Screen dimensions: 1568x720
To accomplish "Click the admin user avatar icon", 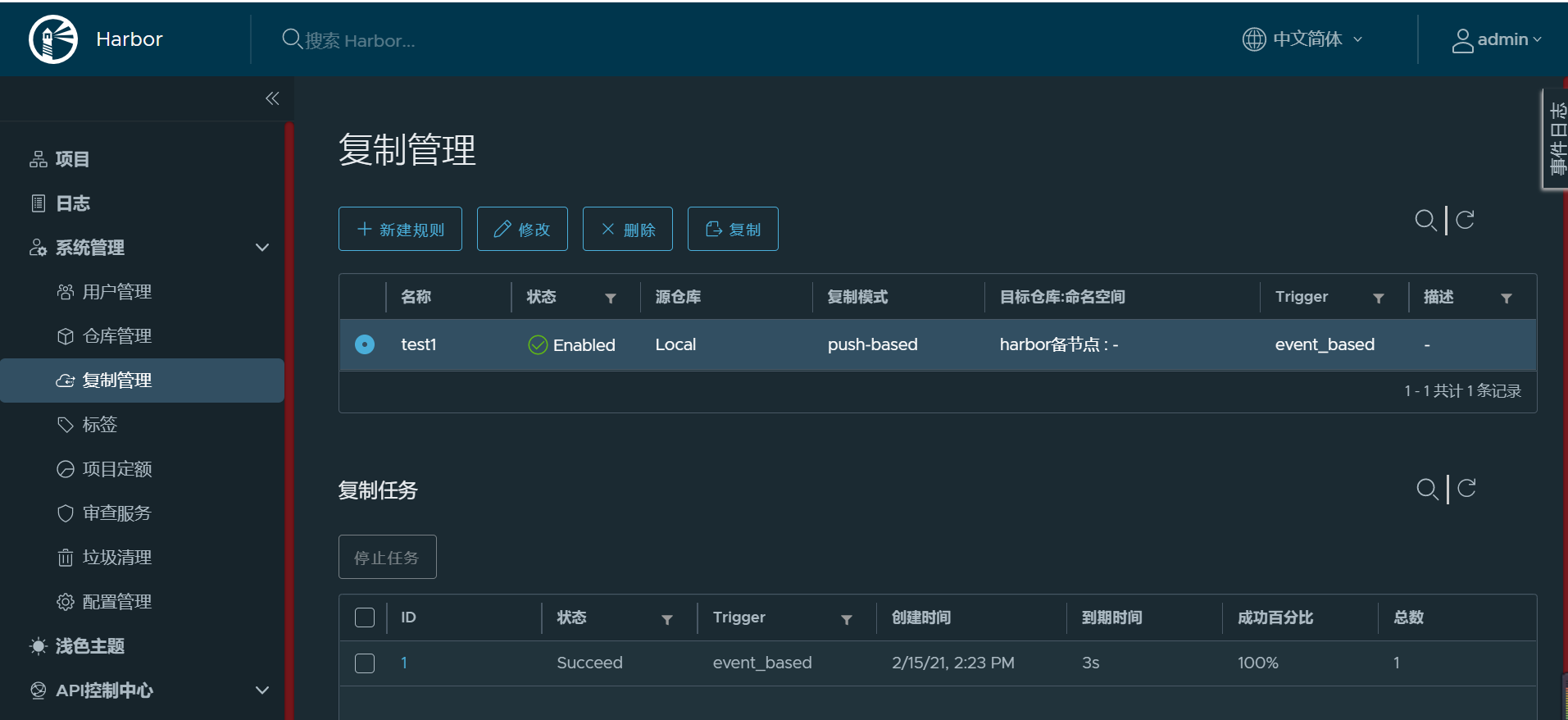I will tap(1462, 40).
